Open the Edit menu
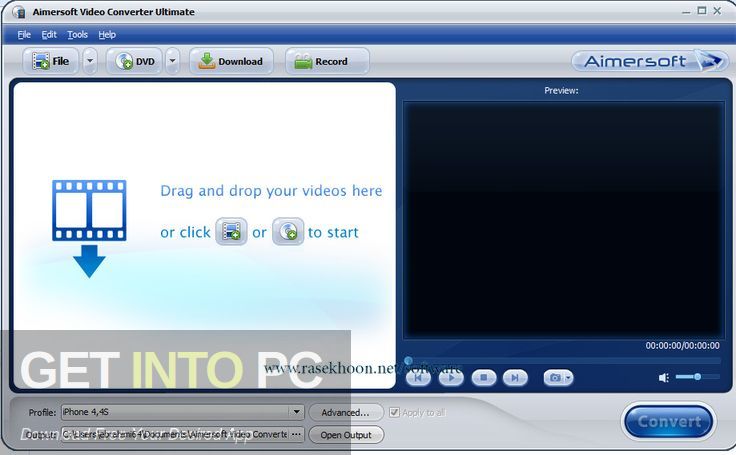The width and height of the screenshot is (736, 455). coord(49,35)
